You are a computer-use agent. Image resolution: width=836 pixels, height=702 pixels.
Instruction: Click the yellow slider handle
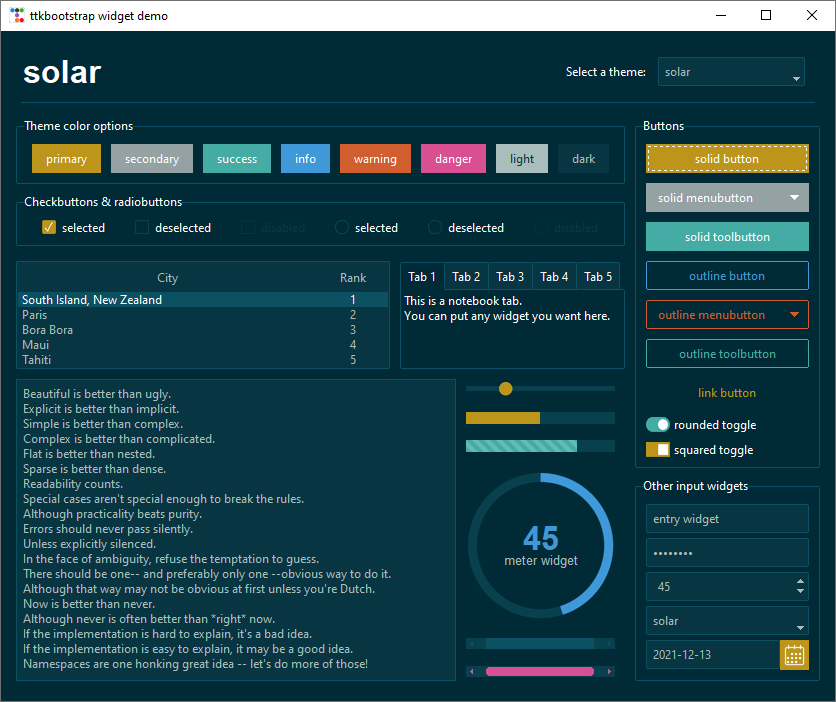tap(505, 388)
